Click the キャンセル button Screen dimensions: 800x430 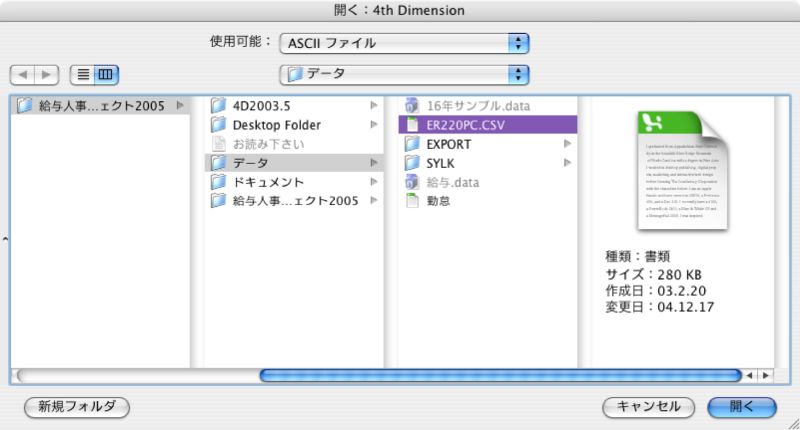coord(648,407)
